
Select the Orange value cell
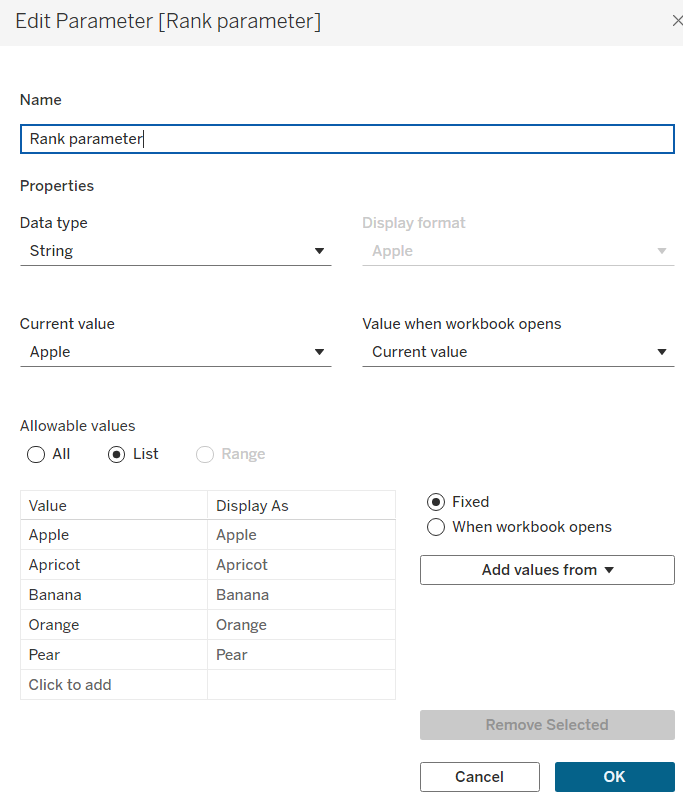coord(113,625)
